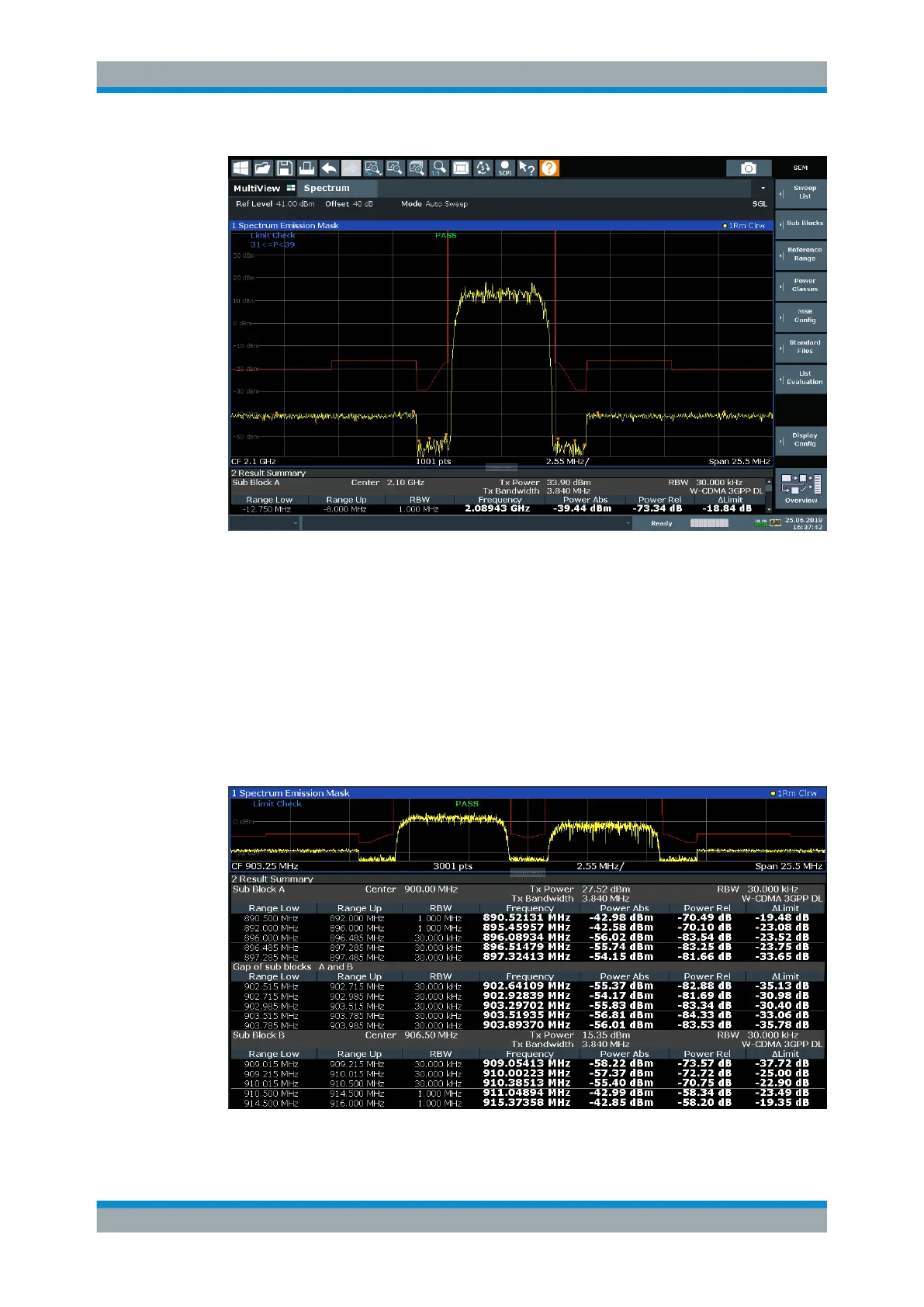The image size is (924, 1307).
Task: Click the Ready status text
Action: (662, 524)
